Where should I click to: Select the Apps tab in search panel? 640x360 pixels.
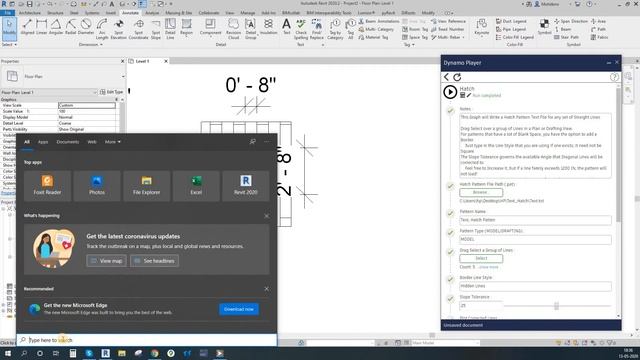[43, 142]
